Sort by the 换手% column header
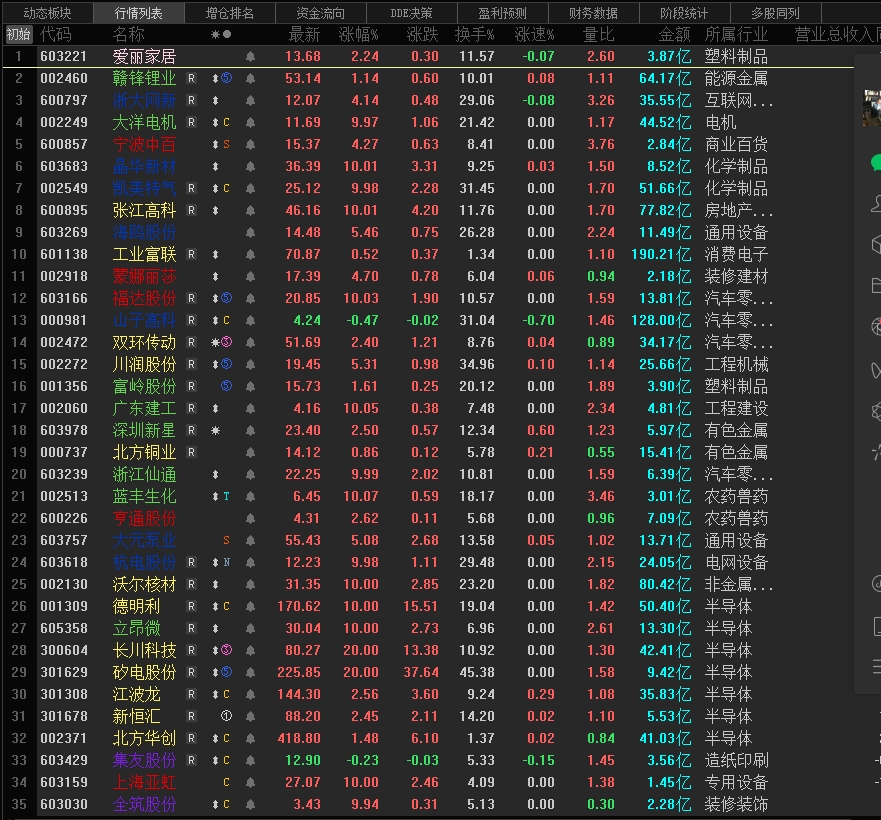 pos(475,34)
